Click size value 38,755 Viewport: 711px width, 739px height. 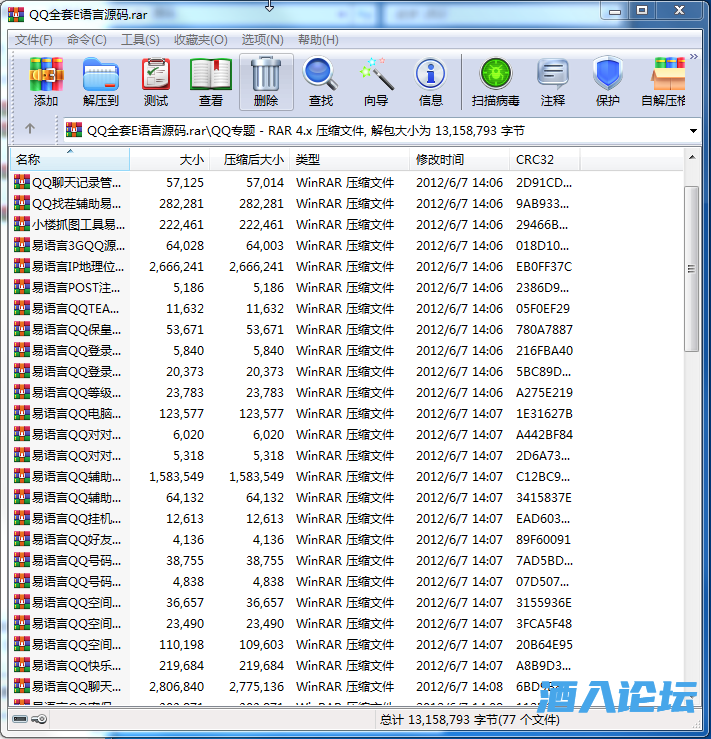[x=185, y=561]
